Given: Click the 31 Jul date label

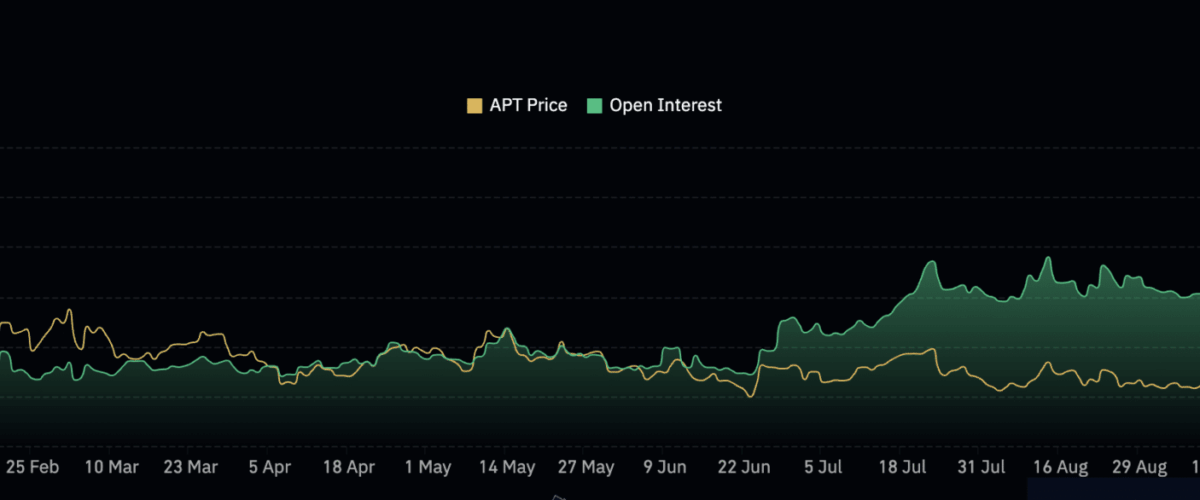Looking at the screenshot, I should (980, 467).
